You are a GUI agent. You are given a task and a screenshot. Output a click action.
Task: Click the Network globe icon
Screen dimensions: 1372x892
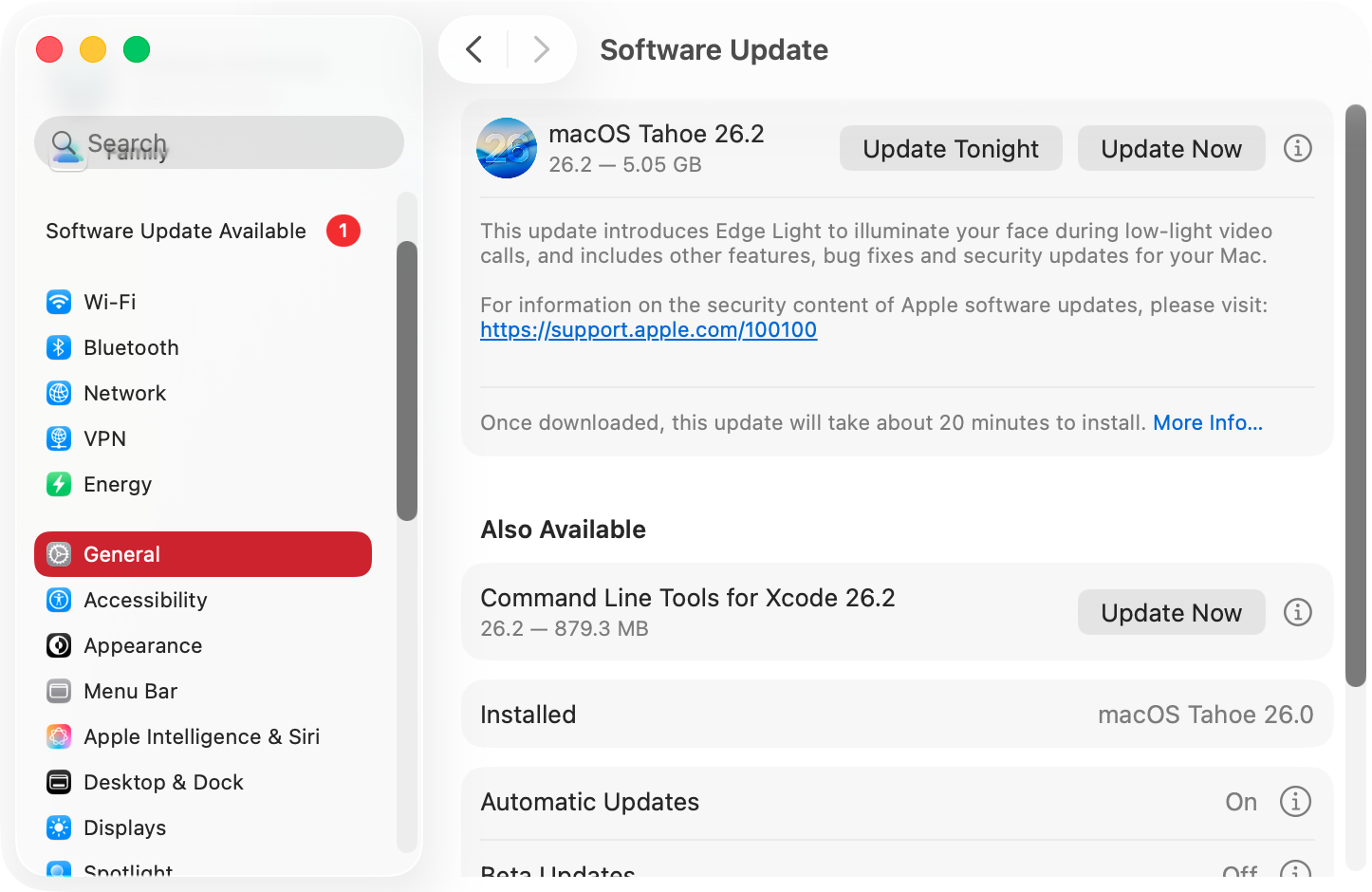pyautogui.click(x=59, y=393)
